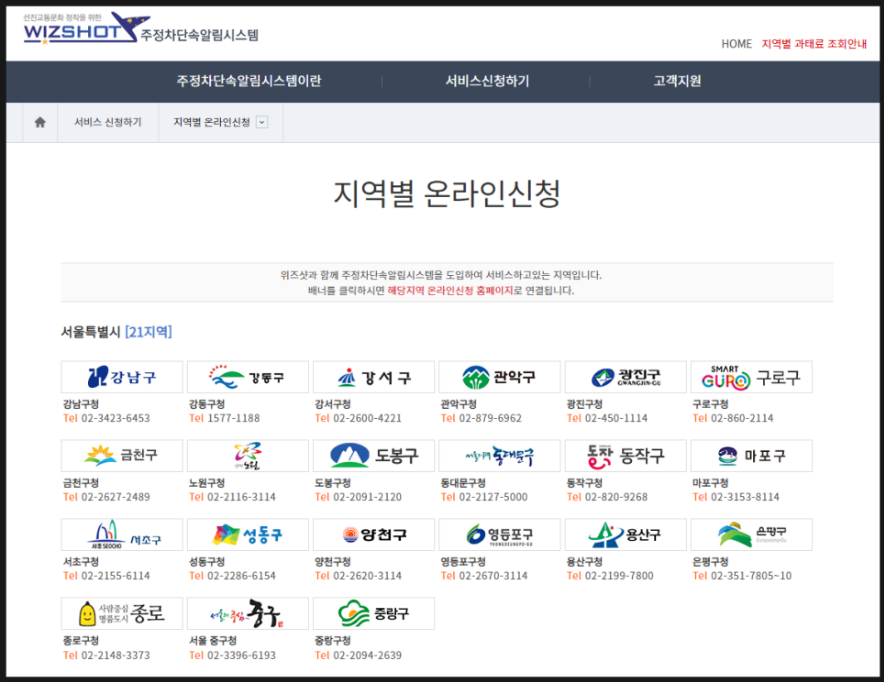Open the 강동구 district logo banner
Screen dimensions: 884x682
[x=248, y=377]
